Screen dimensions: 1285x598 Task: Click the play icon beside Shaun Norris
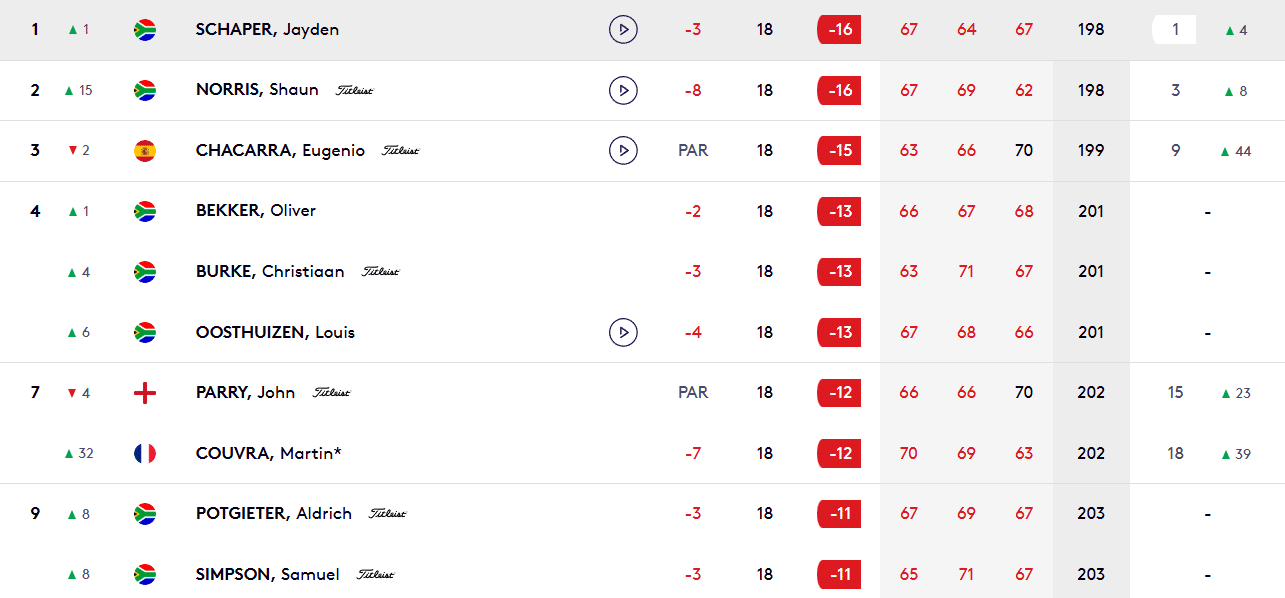coord(623,91)
